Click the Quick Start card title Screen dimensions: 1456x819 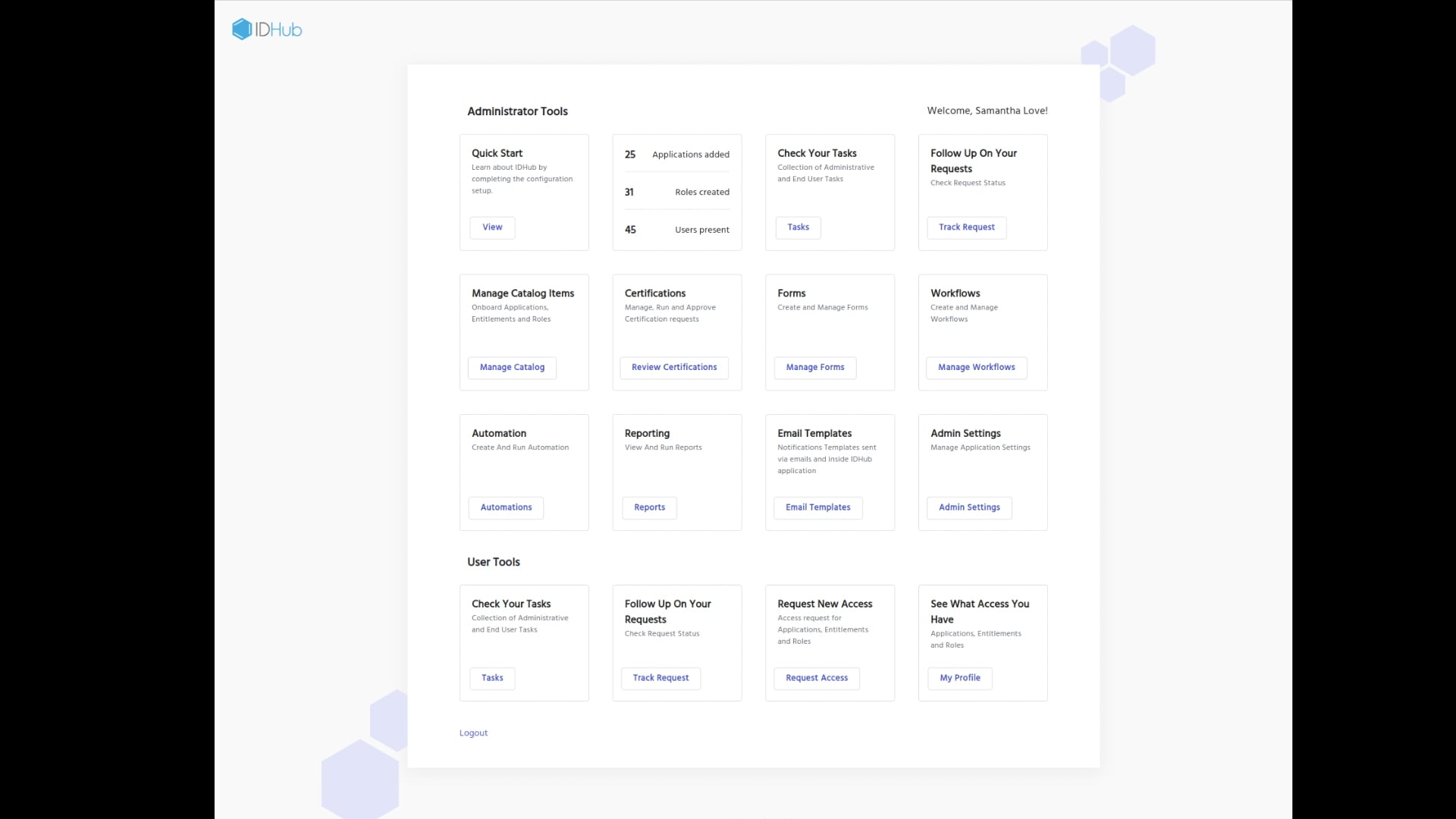(497, 153)
